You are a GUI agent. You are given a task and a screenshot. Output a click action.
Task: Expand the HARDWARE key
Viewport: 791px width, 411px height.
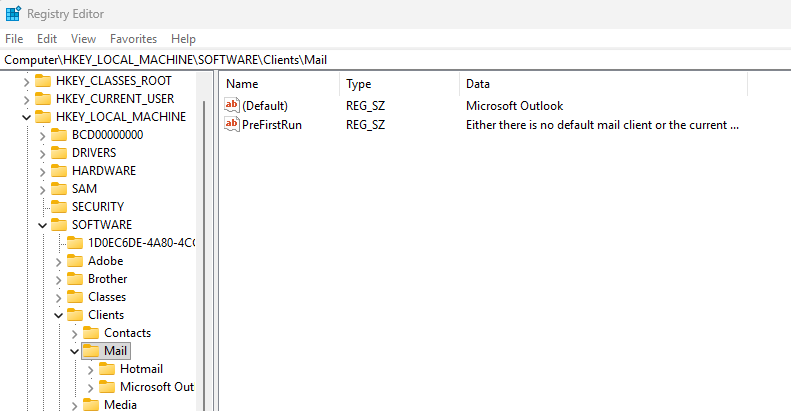click(x=42, y=172)
